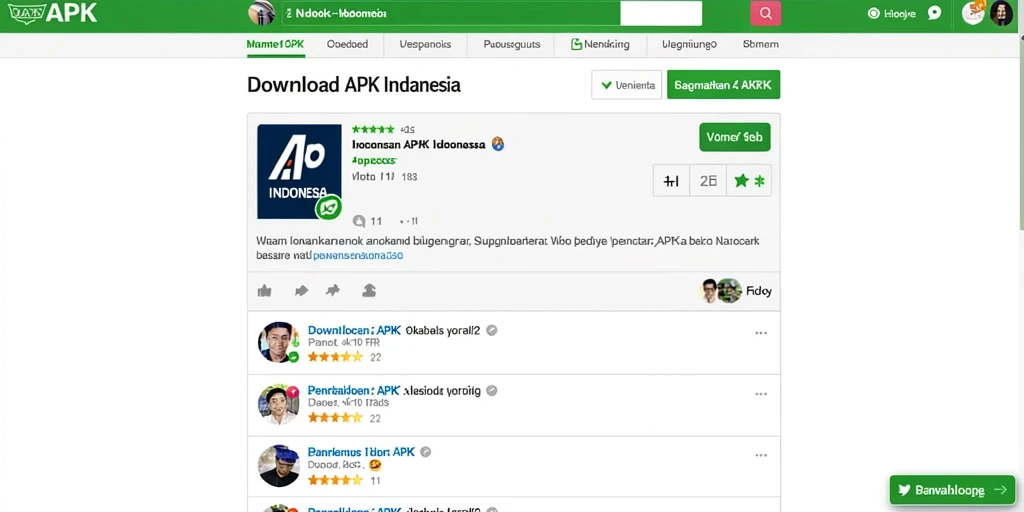The image size is (1024, 512).
Task: Click the 25 counter box
Action: (x=708, y=181)
